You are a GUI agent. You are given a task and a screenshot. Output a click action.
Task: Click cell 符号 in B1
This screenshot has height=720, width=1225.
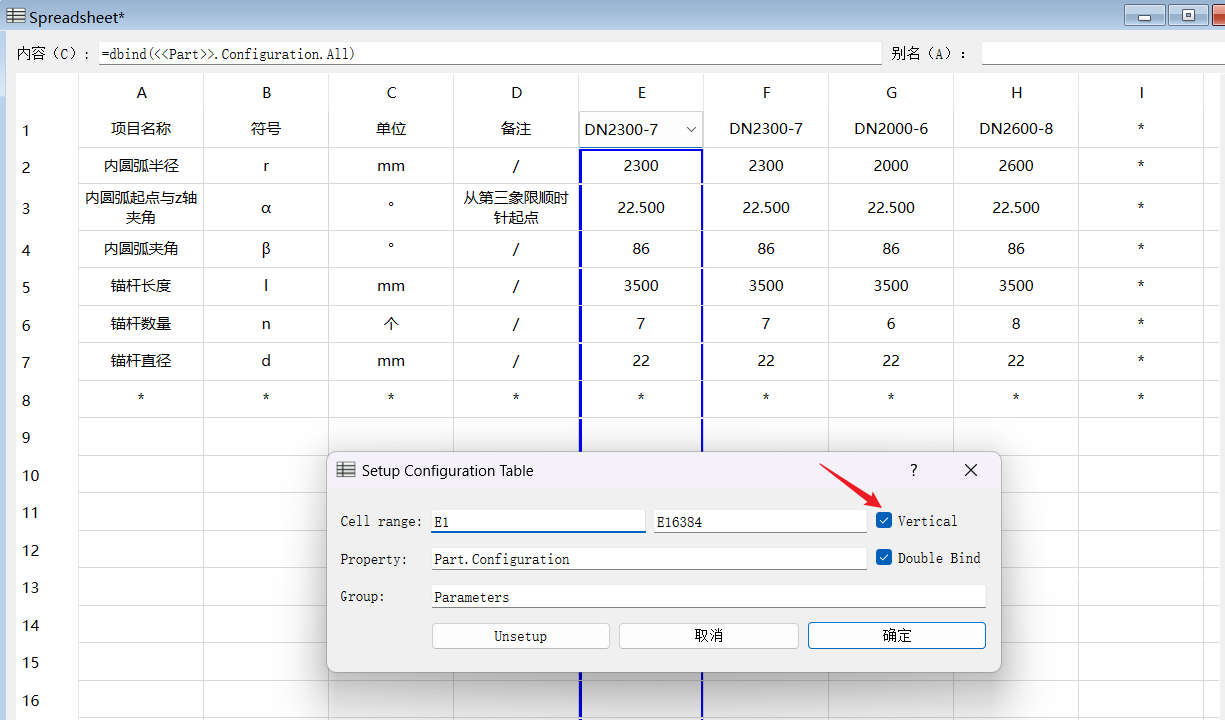pos(266,129)
